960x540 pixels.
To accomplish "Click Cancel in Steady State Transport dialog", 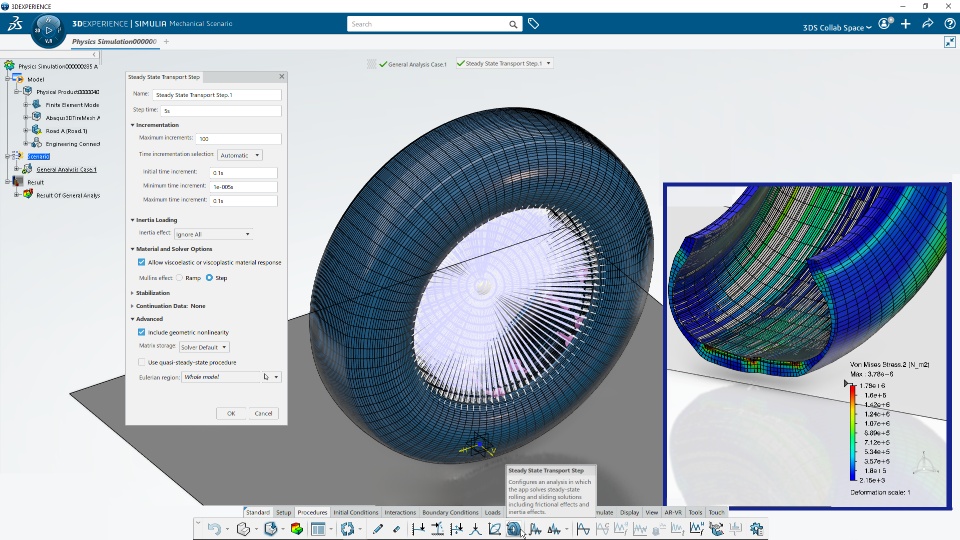I will pos(263,413).
